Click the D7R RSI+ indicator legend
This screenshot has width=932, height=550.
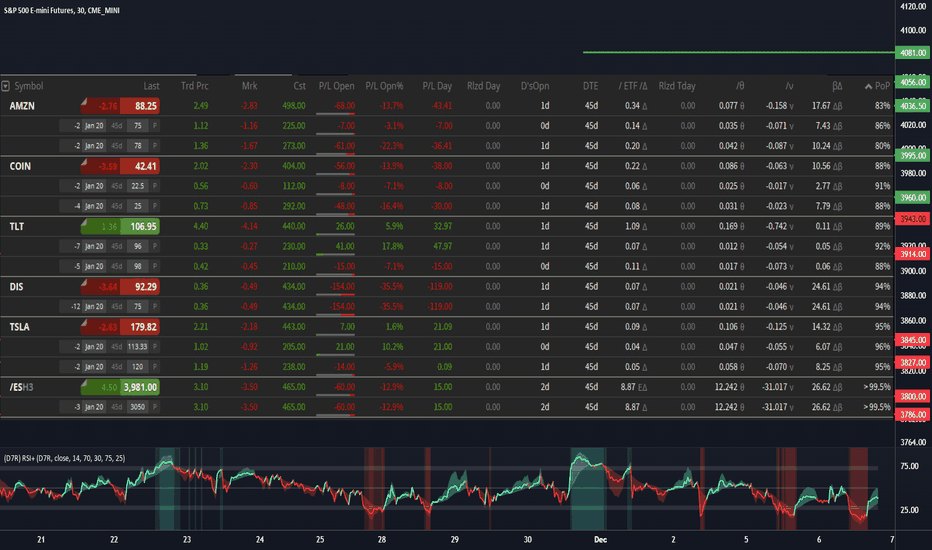click(x=64, y=458)
